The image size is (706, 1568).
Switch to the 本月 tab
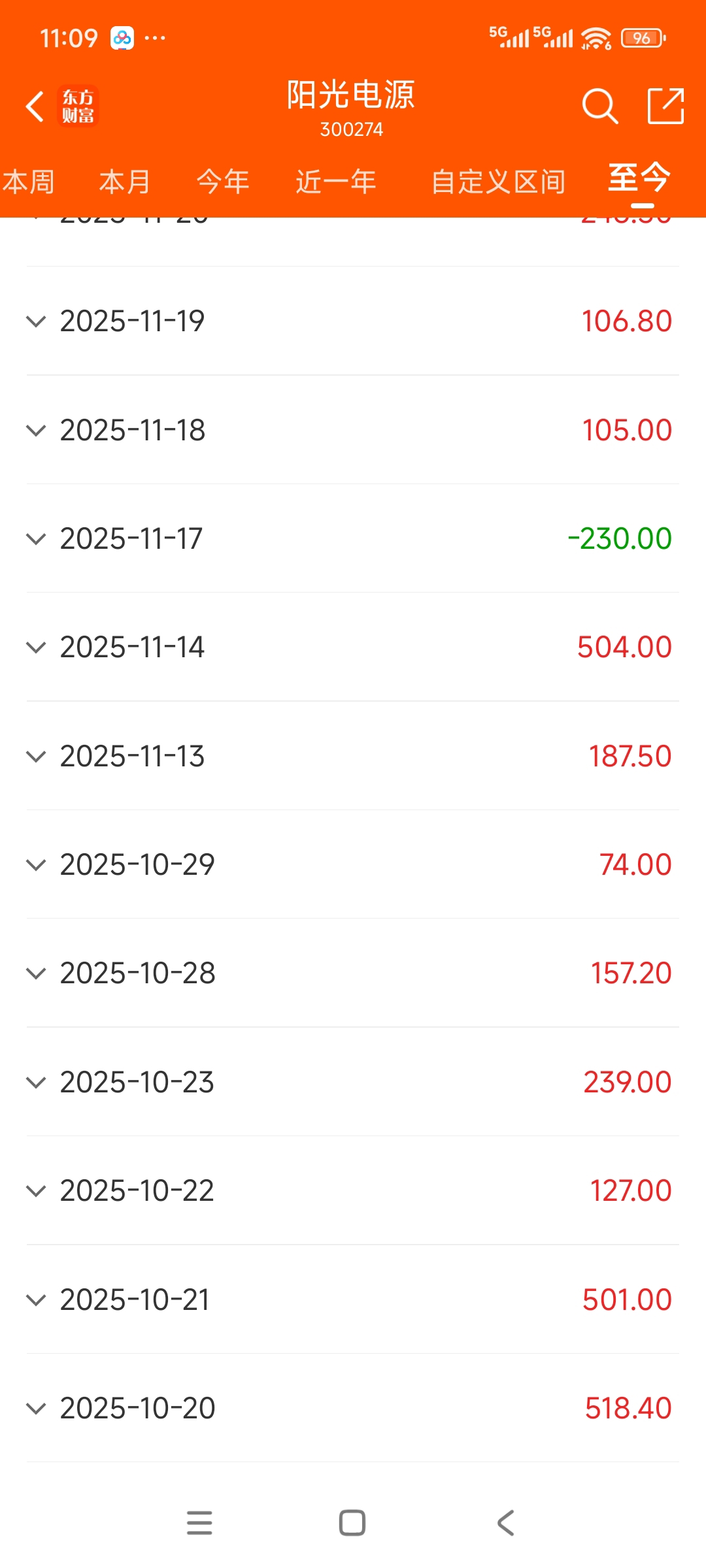124,182
